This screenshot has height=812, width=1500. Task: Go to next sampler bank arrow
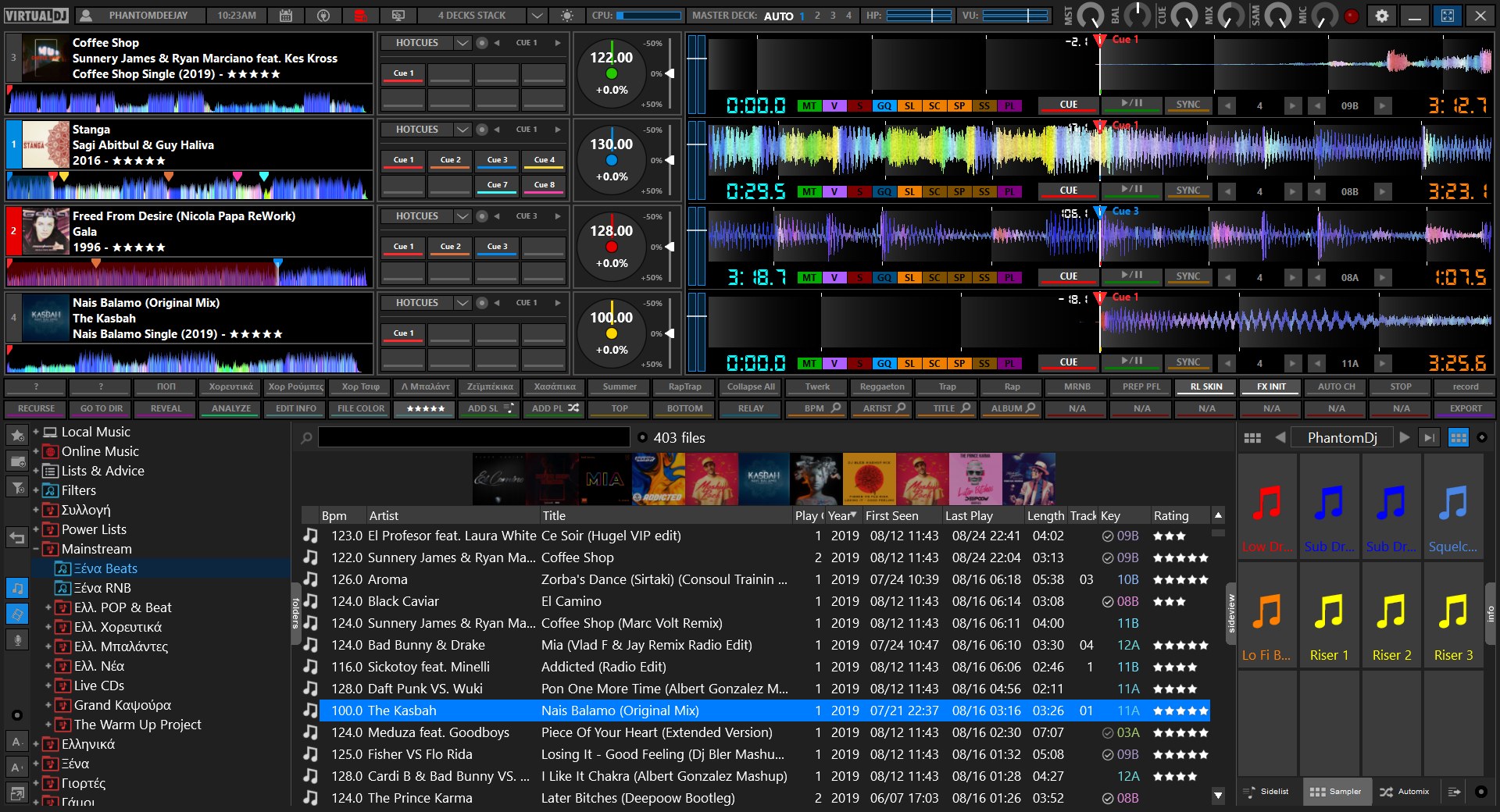click(1405, 438)
